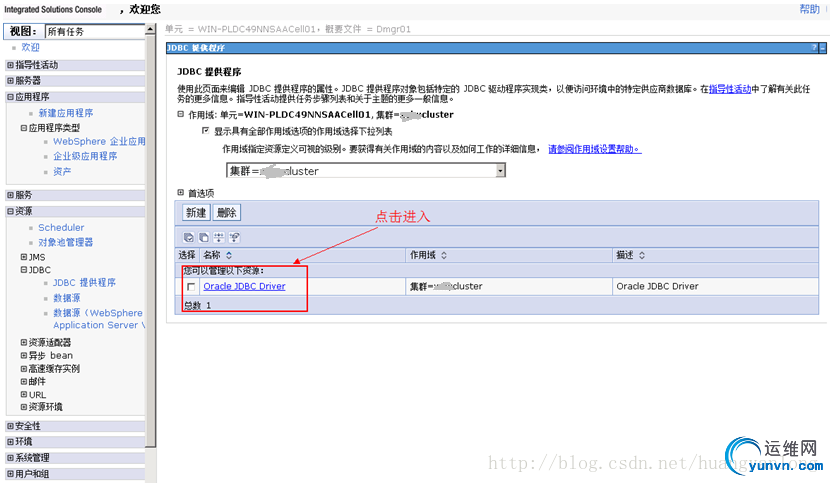Open the 新建应用程序 navigation link
The image size is (830, 483).
66,113
